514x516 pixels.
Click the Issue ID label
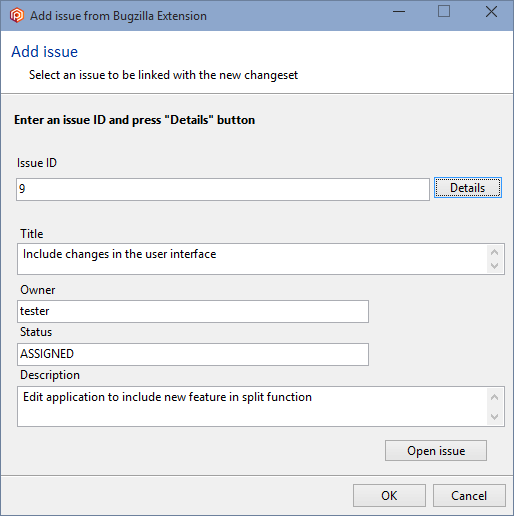tap(37, 163)
